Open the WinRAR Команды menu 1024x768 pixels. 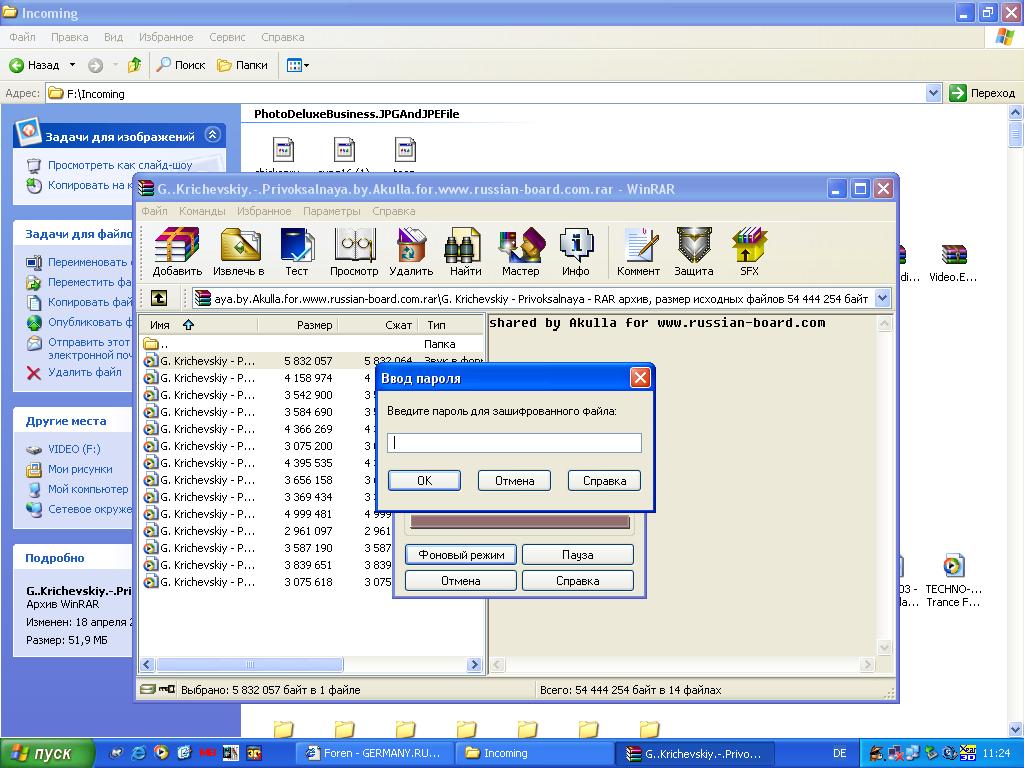[x=202, y=211]
